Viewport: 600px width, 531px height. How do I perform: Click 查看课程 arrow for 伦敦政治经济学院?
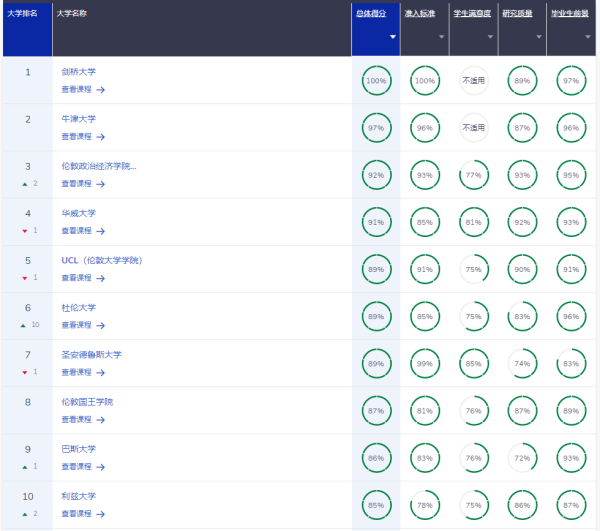(x=101, y=184)
